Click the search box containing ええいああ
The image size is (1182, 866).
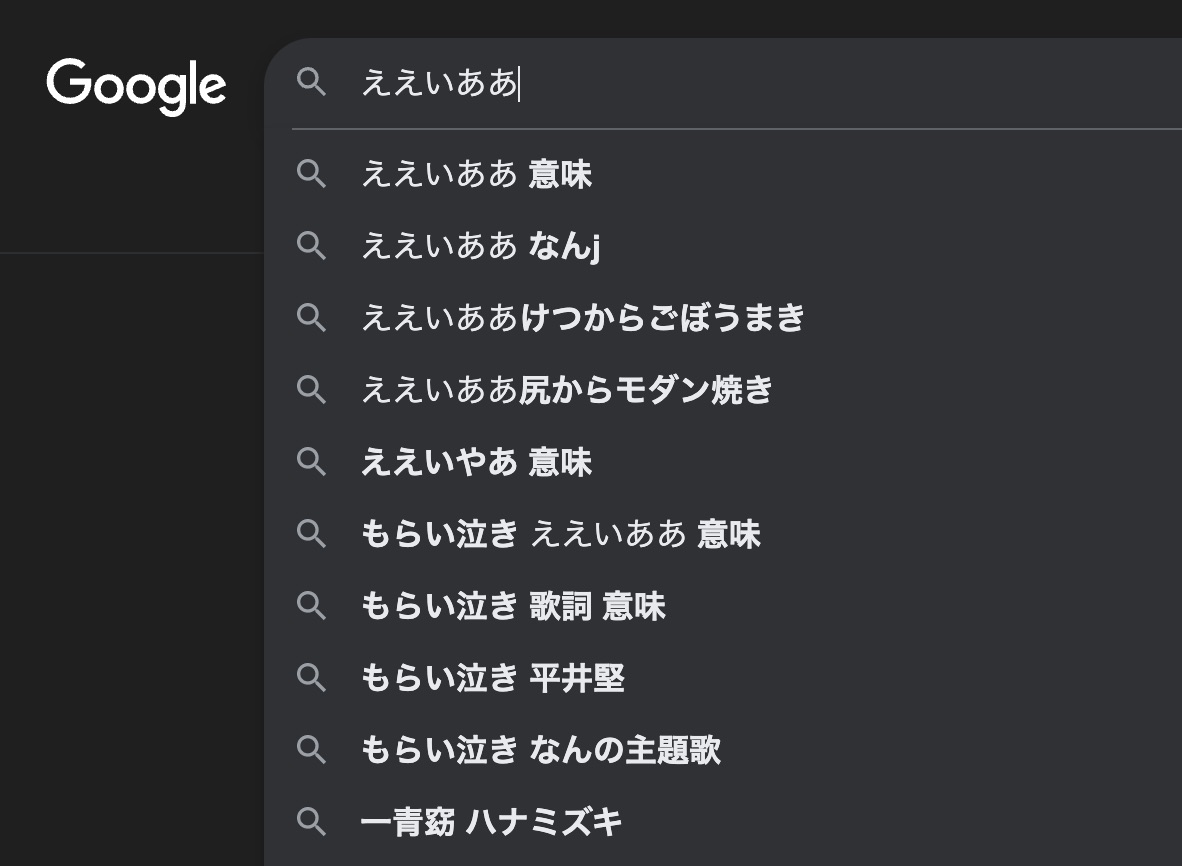coord(700,84)
